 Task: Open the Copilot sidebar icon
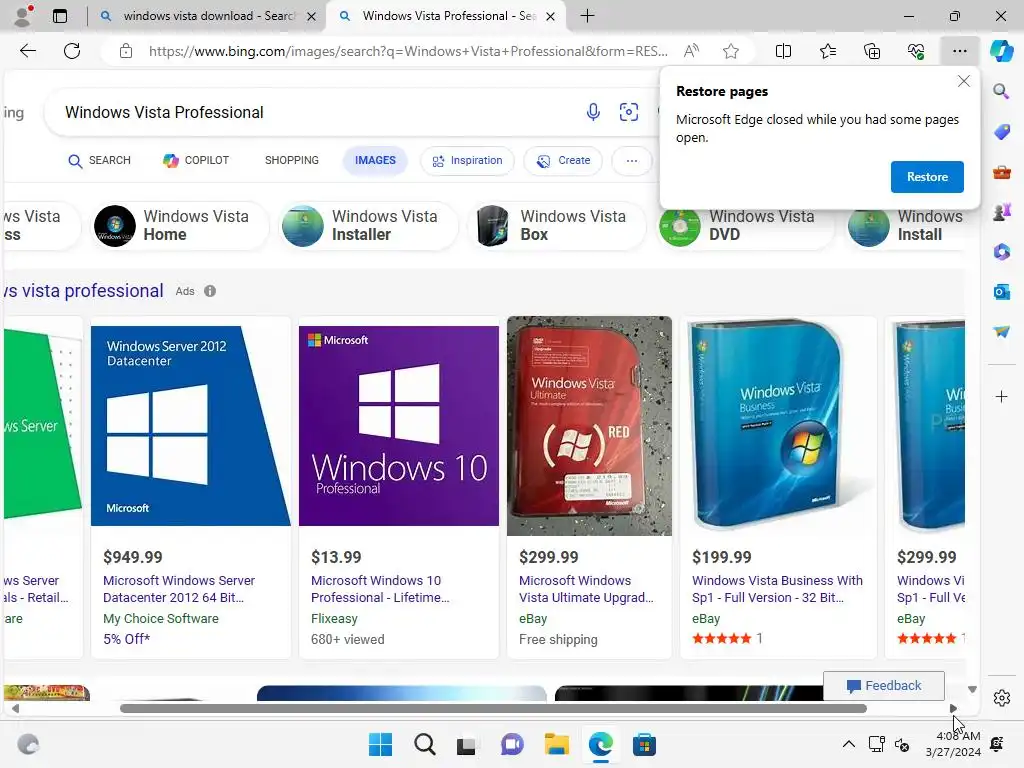tap(1001, 51)
